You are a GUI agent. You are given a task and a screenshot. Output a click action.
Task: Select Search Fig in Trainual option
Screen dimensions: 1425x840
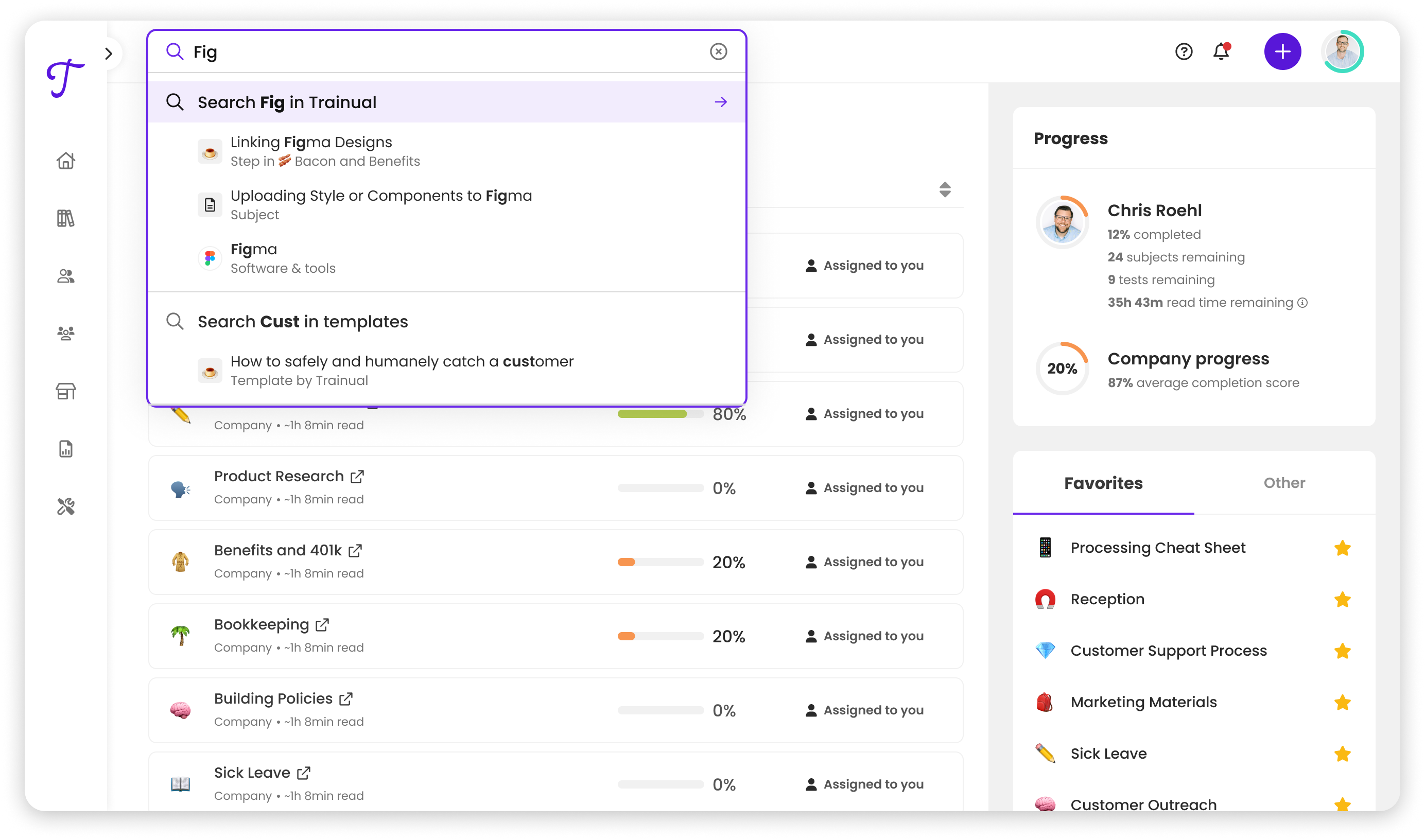click(x=446, y=102)
